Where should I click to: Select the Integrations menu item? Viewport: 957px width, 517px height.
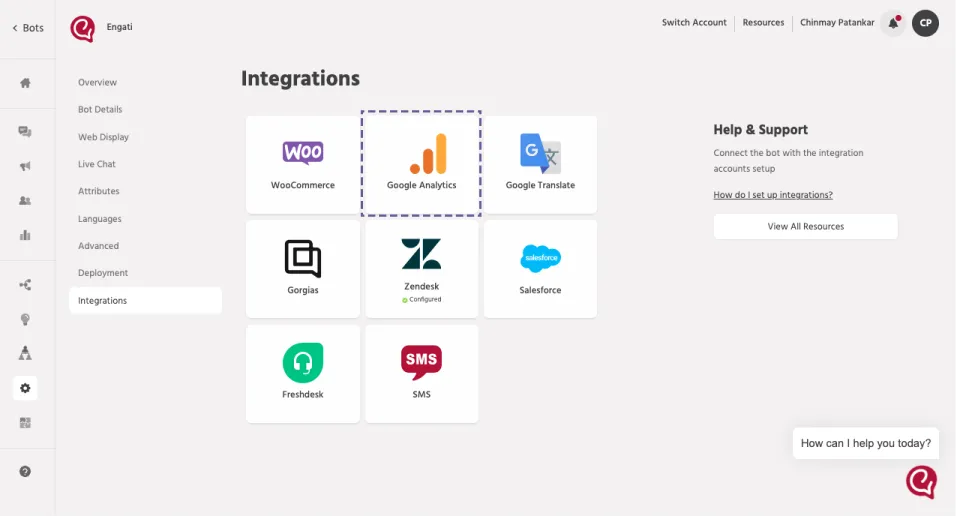(145, 300)
